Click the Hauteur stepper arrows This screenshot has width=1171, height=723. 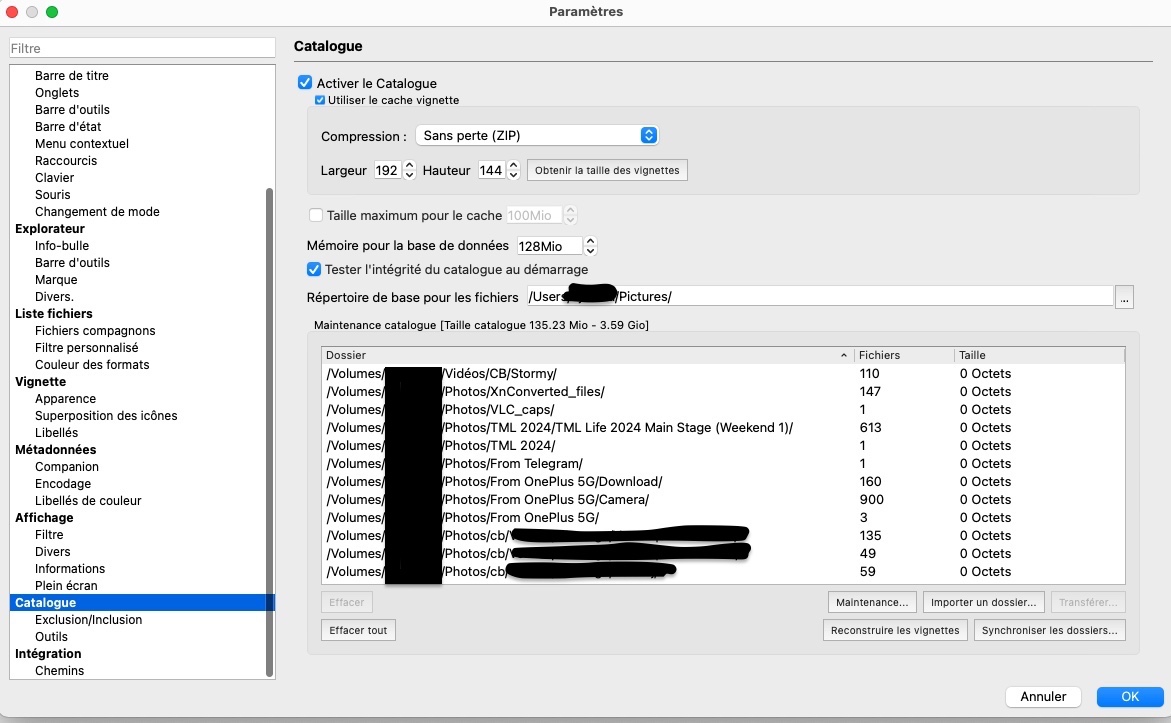pos(513,170)
